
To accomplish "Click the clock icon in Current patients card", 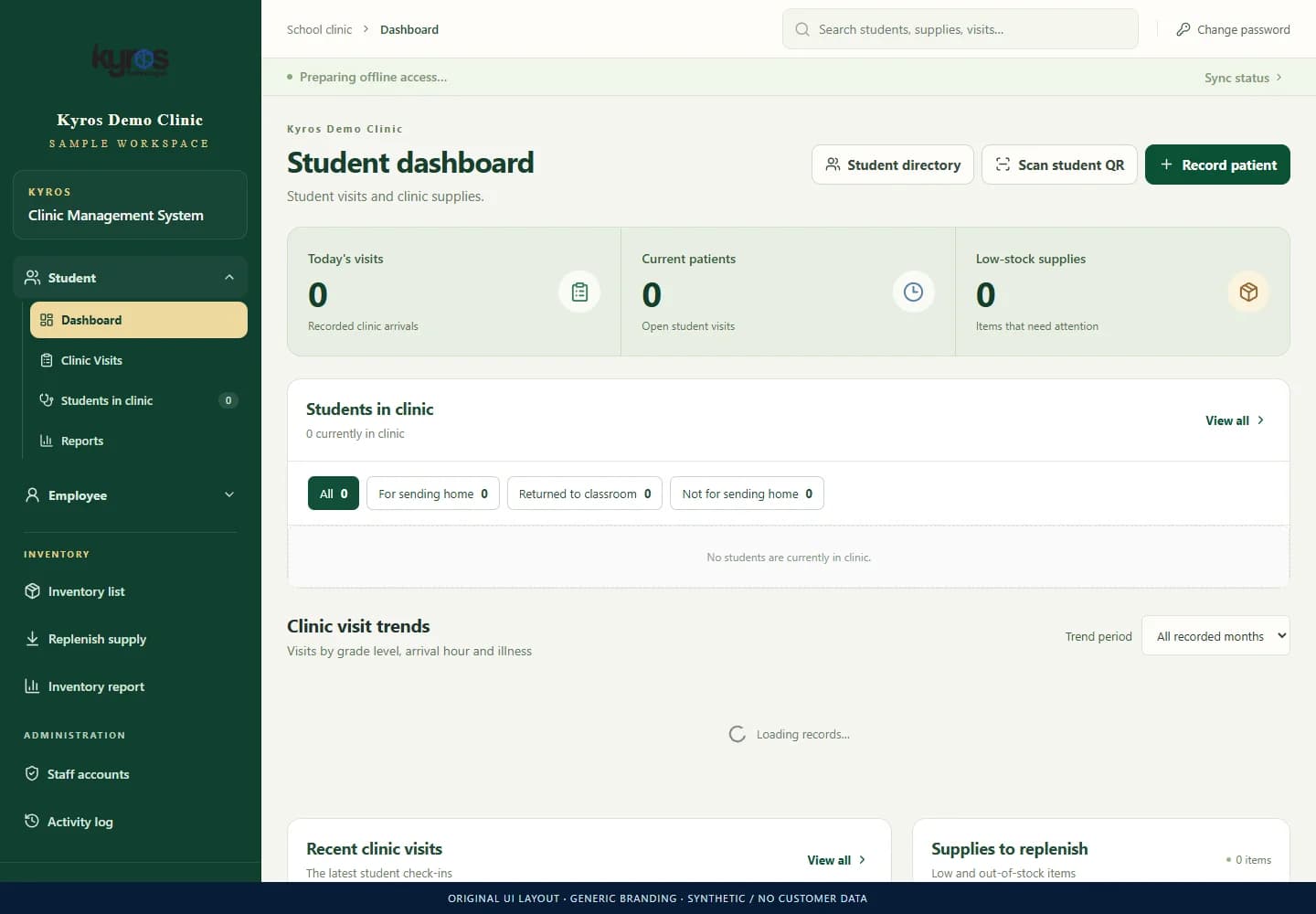I will pos(913,292).
